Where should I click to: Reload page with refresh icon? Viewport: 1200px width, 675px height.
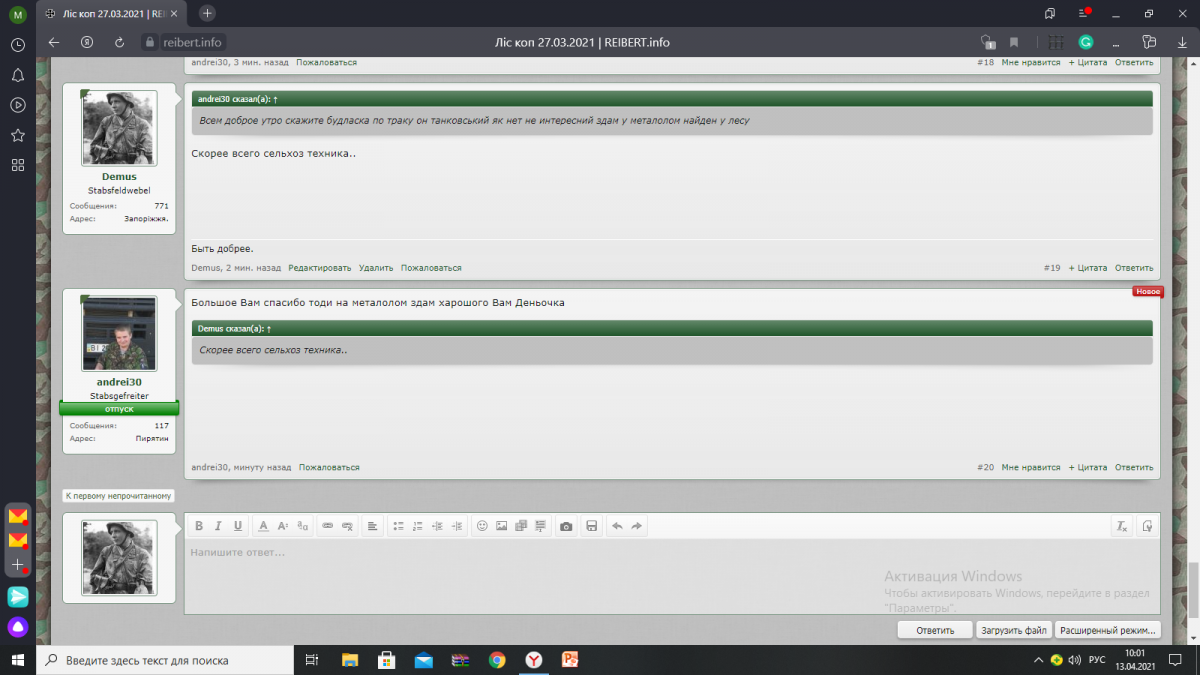click(120, 42)
